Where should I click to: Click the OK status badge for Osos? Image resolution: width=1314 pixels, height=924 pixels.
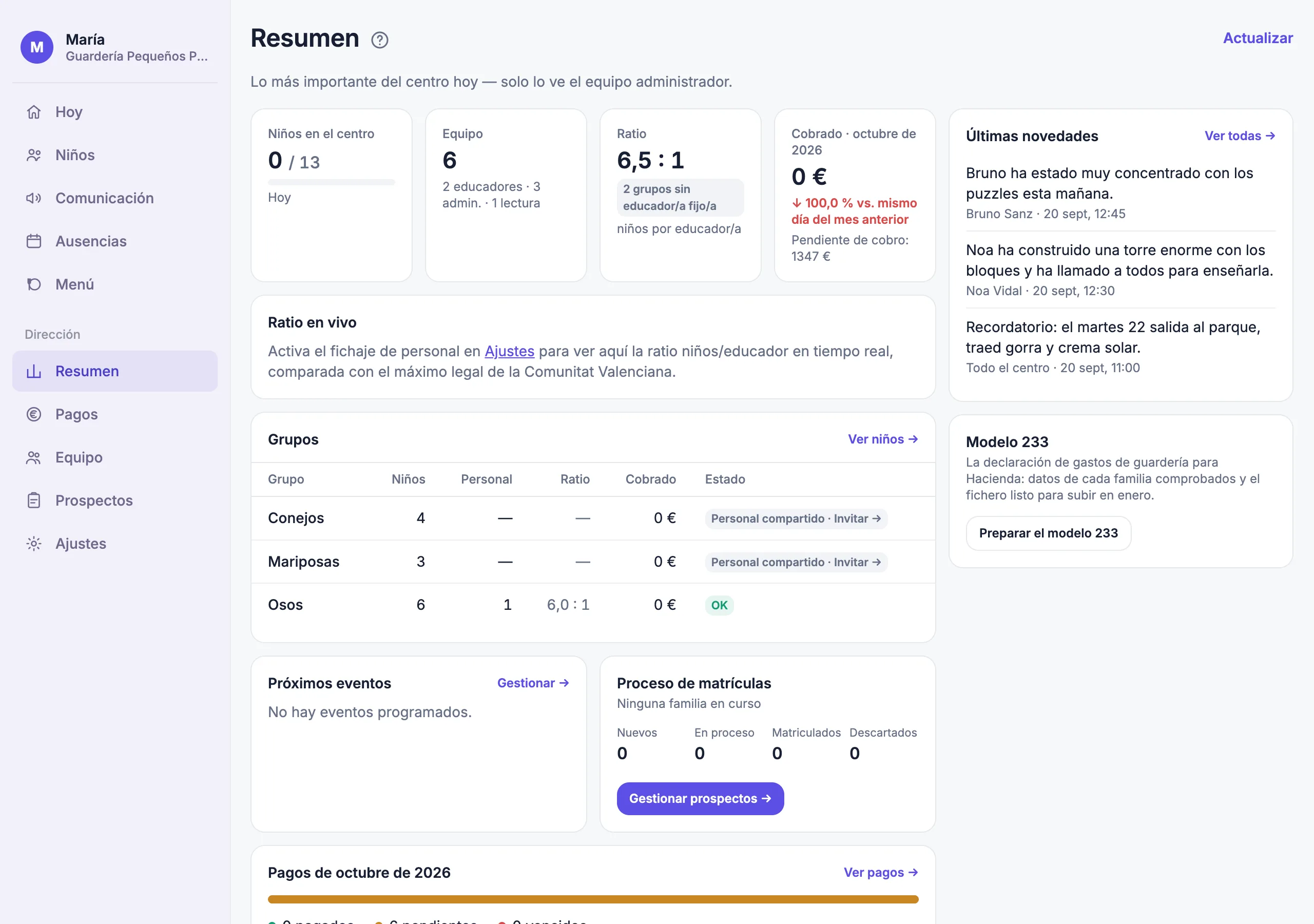[x=720, y=606]
